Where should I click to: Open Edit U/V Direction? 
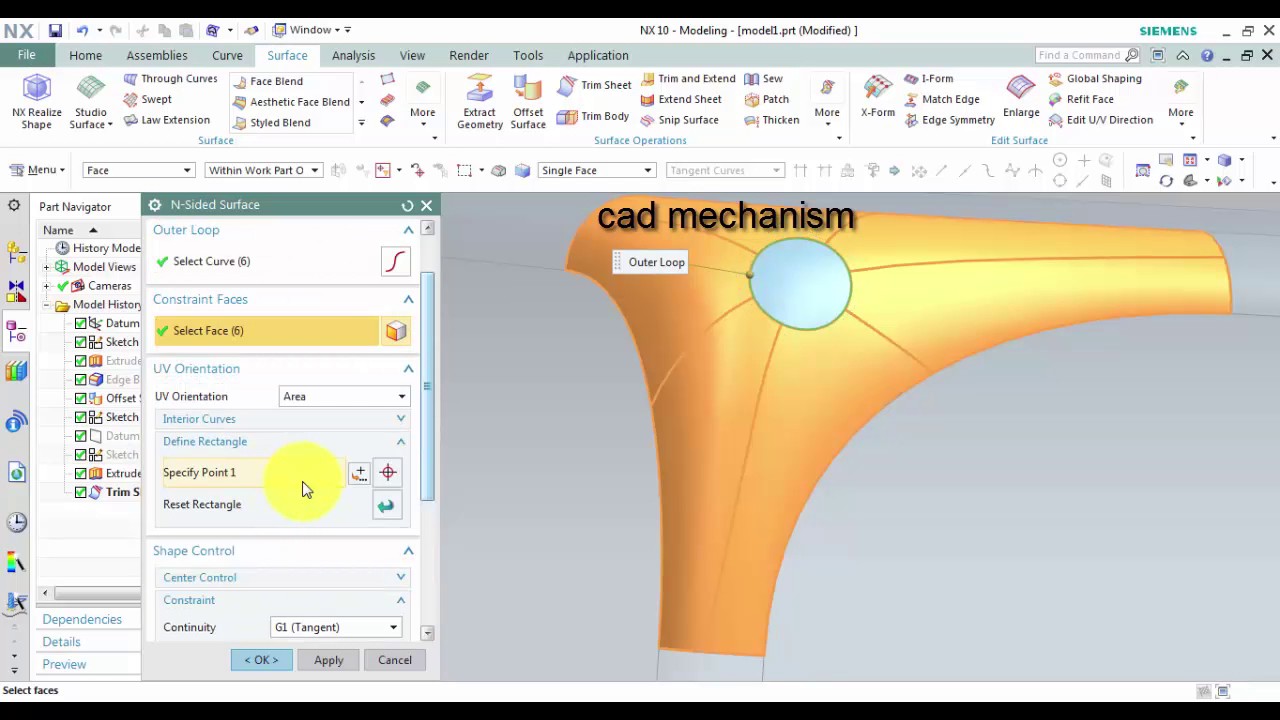click(1100, 120)
